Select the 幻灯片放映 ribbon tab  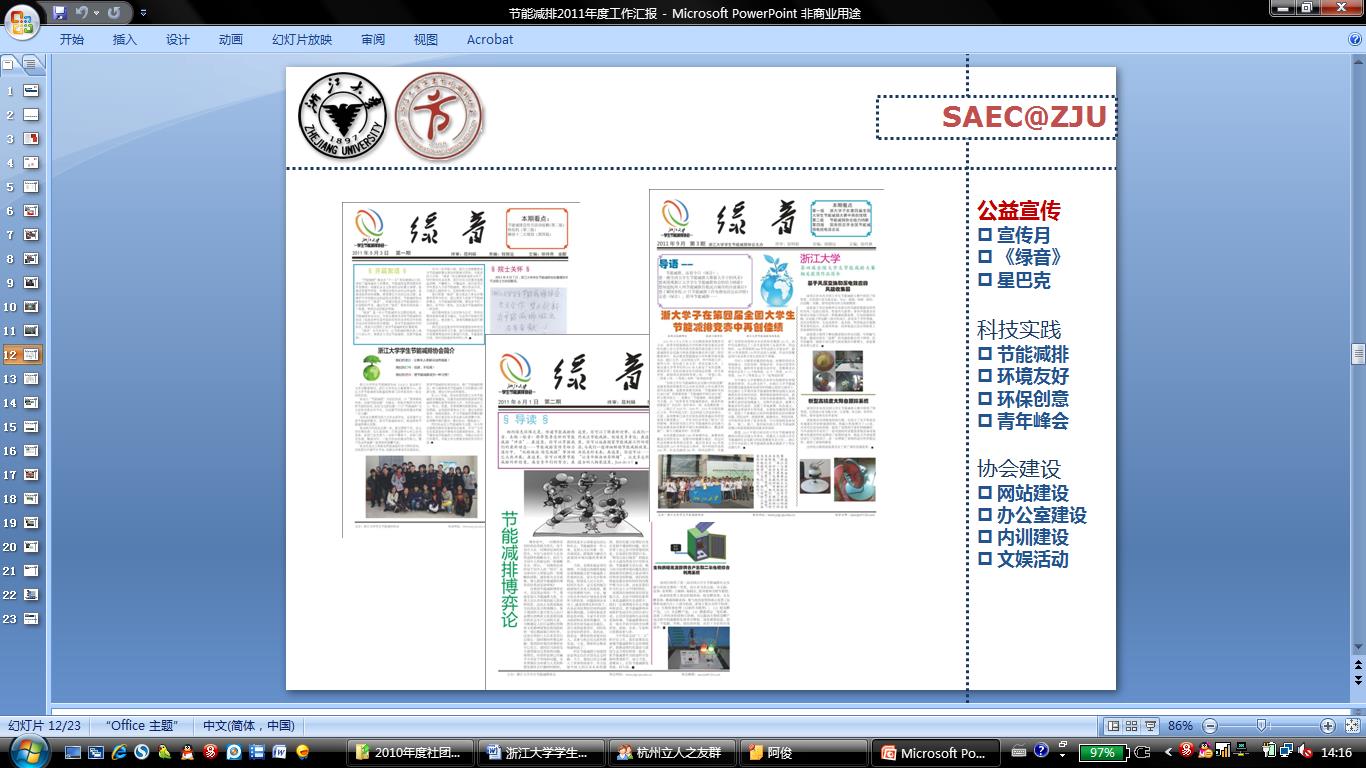[302, 40]
